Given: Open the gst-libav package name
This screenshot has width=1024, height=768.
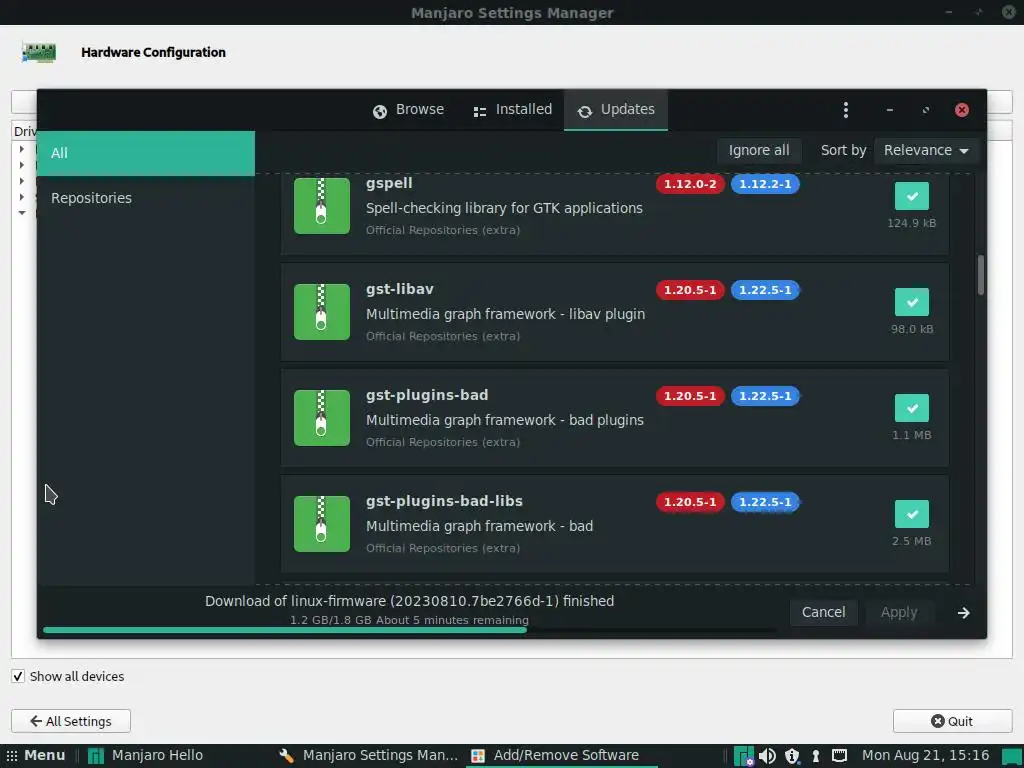Looking at the screenshot, I should pos(400,289).
